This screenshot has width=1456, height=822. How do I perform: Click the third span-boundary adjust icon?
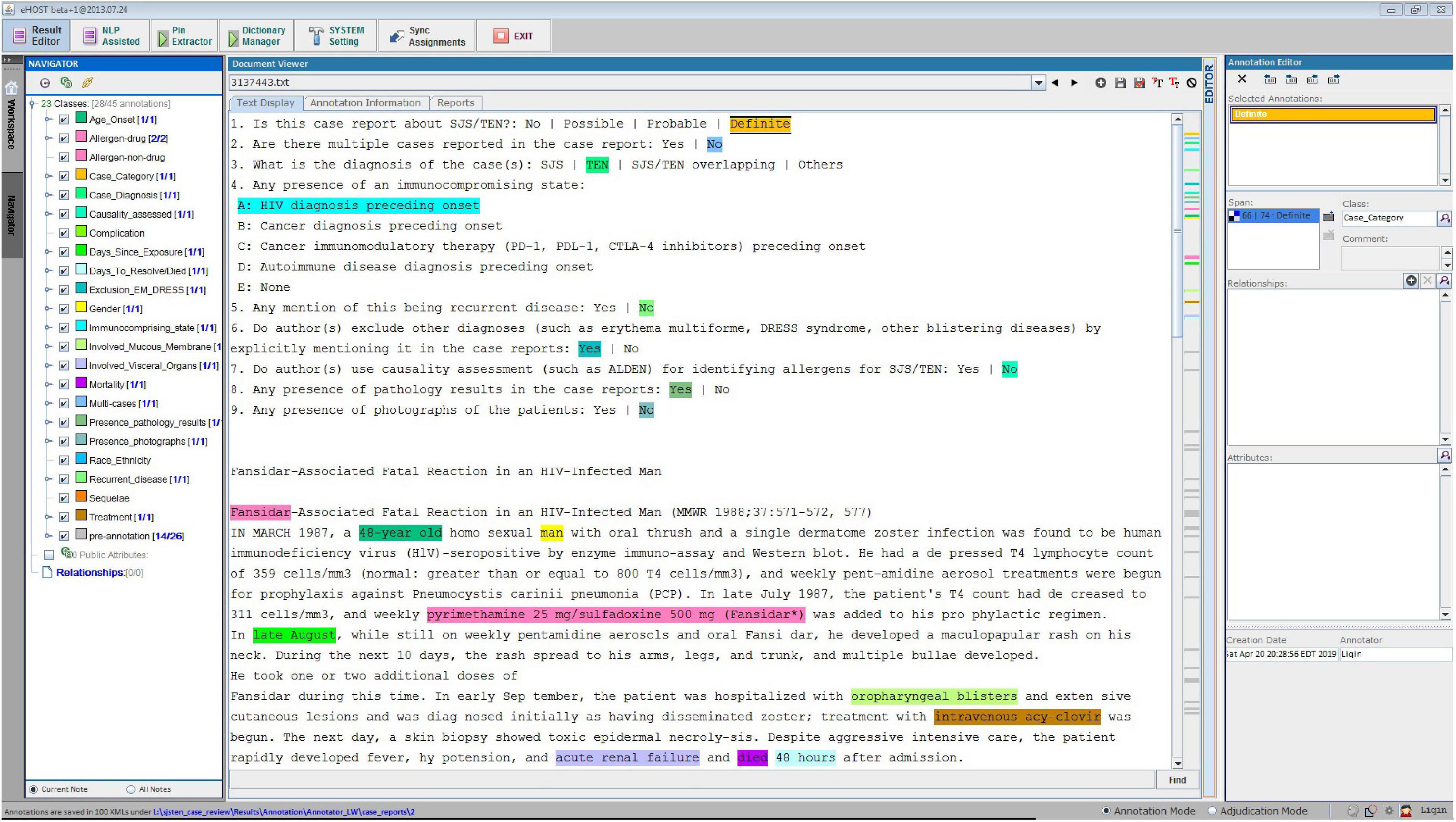point(1312,79)
